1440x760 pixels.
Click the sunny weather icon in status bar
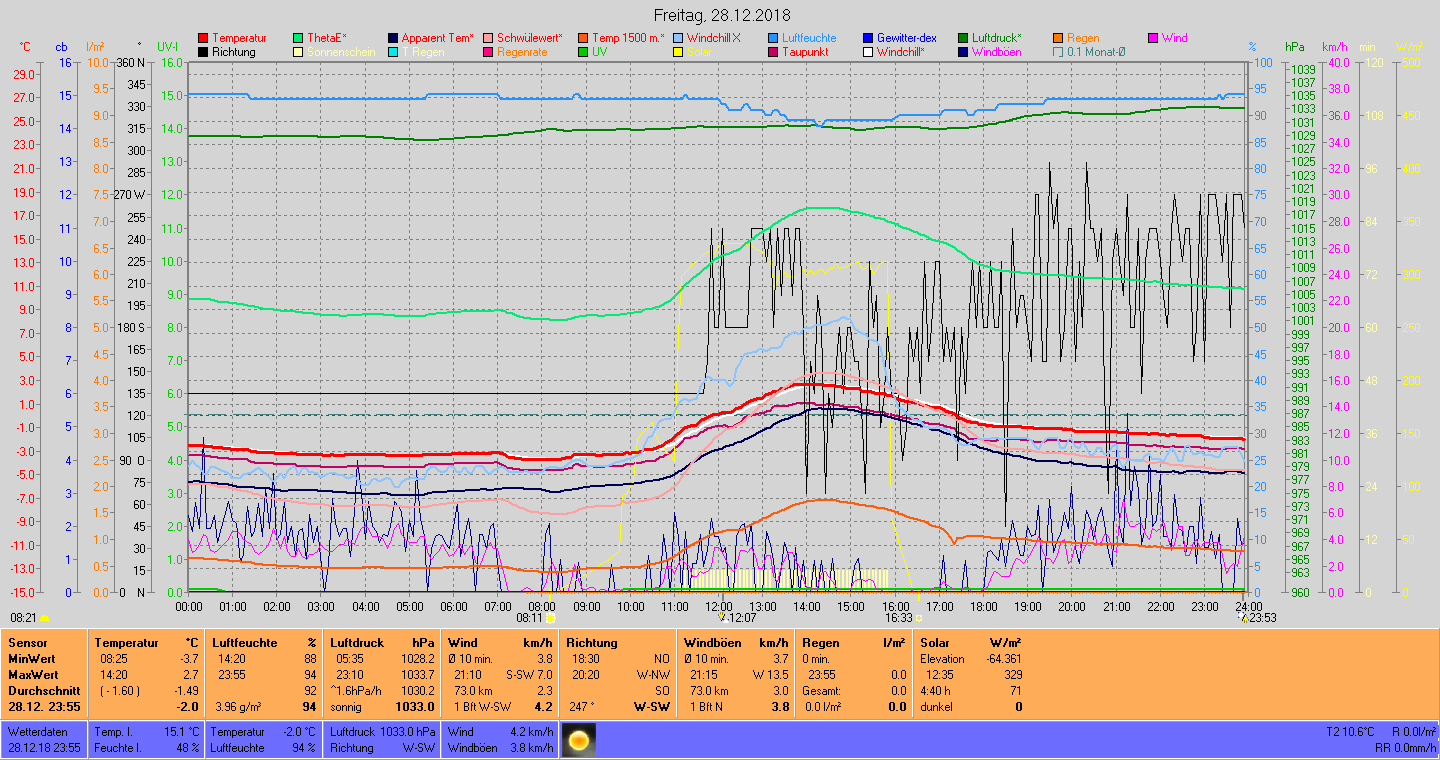(x=578, y=741)
